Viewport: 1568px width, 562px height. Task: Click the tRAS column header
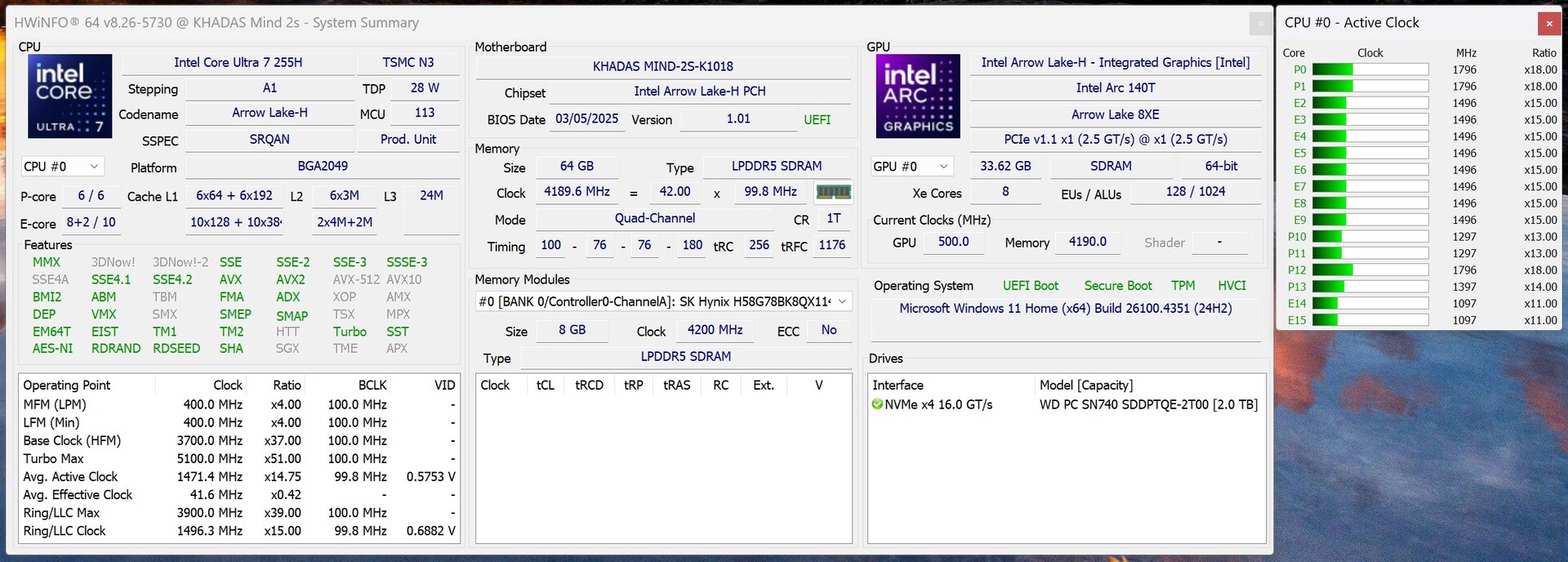[677, 385]
